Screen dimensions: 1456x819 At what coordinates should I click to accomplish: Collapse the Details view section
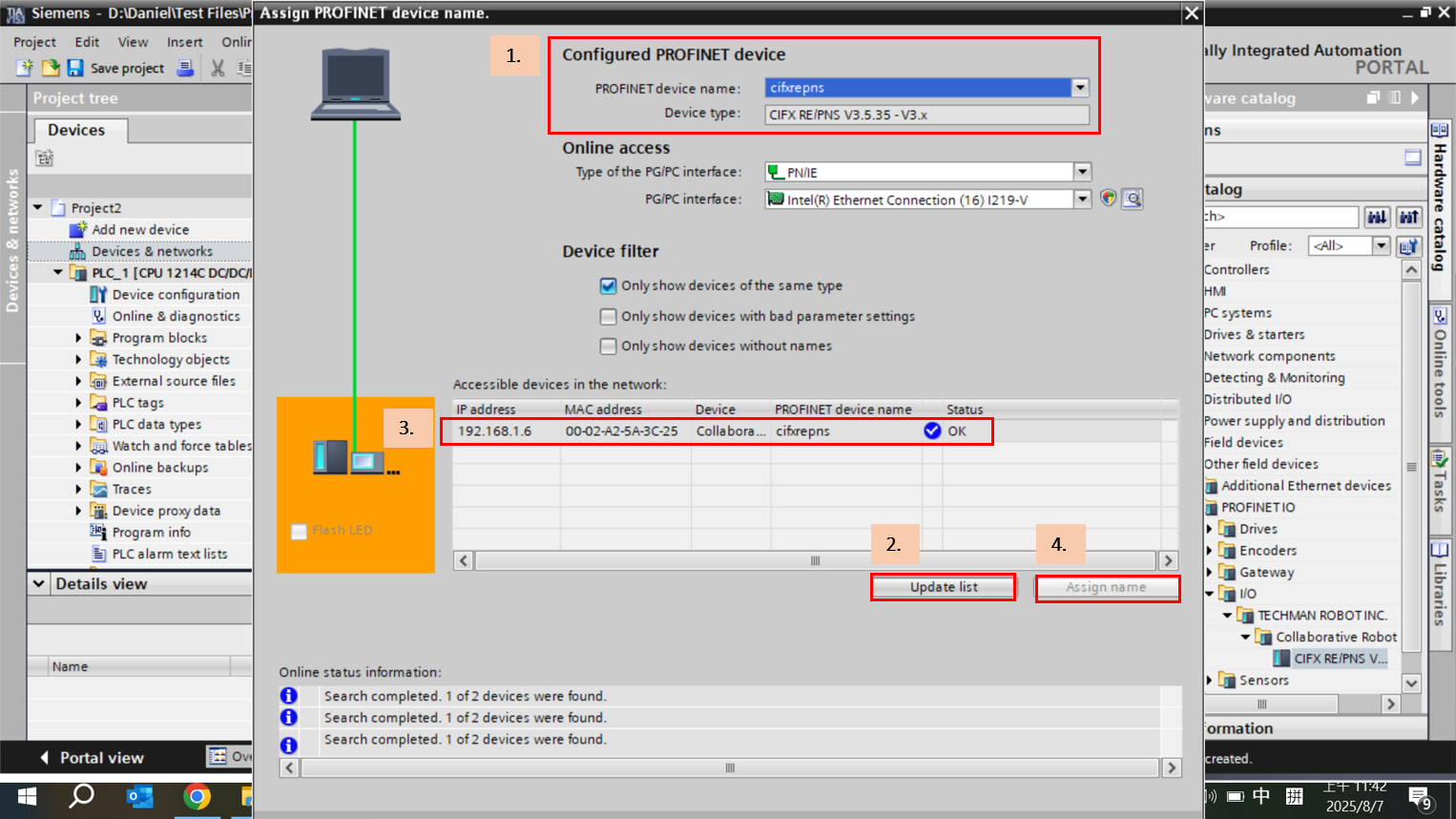pyautogui.click(x=39, y=584)
